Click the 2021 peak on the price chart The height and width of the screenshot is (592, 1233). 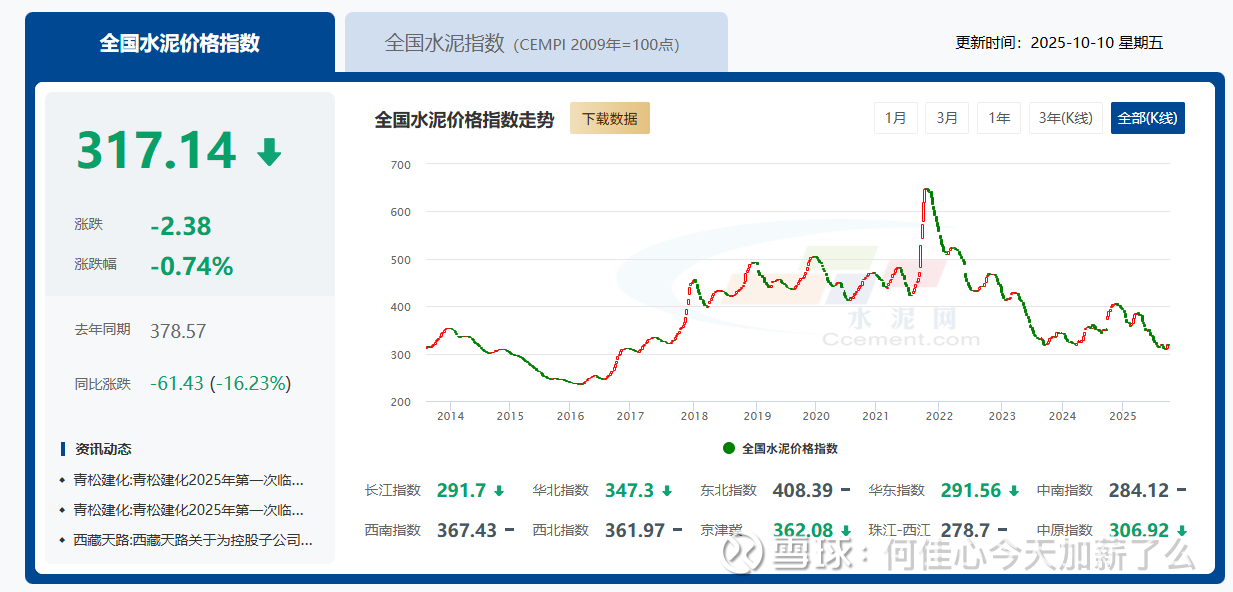coord(927,190)
